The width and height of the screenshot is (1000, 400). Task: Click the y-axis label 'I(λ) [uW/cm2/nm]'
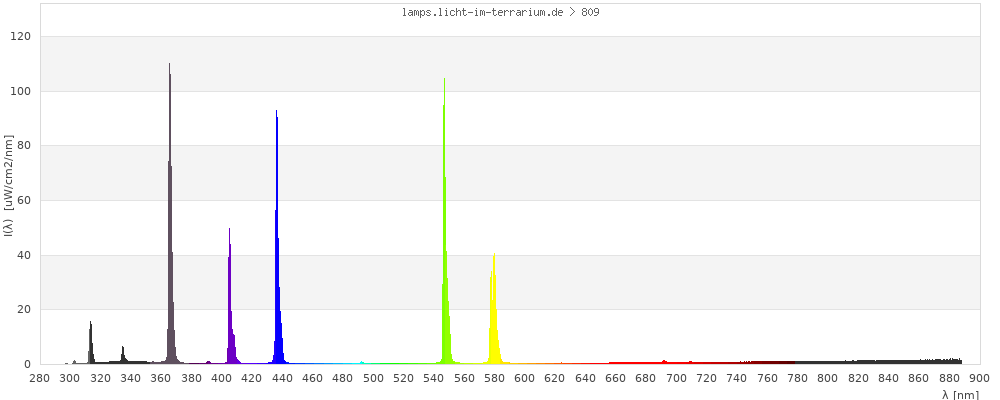click(x=9, y=186)
